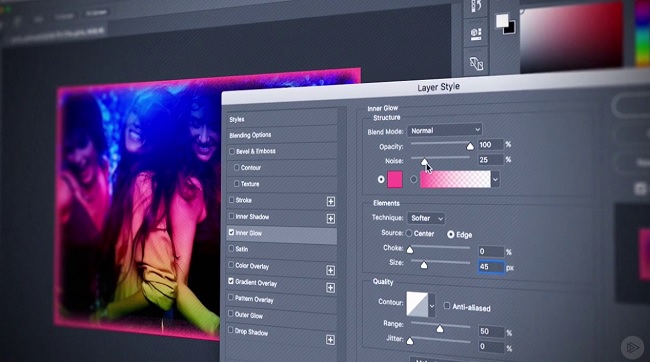Add another Drop Shadow with plus icon
Viewport: 650px width, 362px height.
330,340
